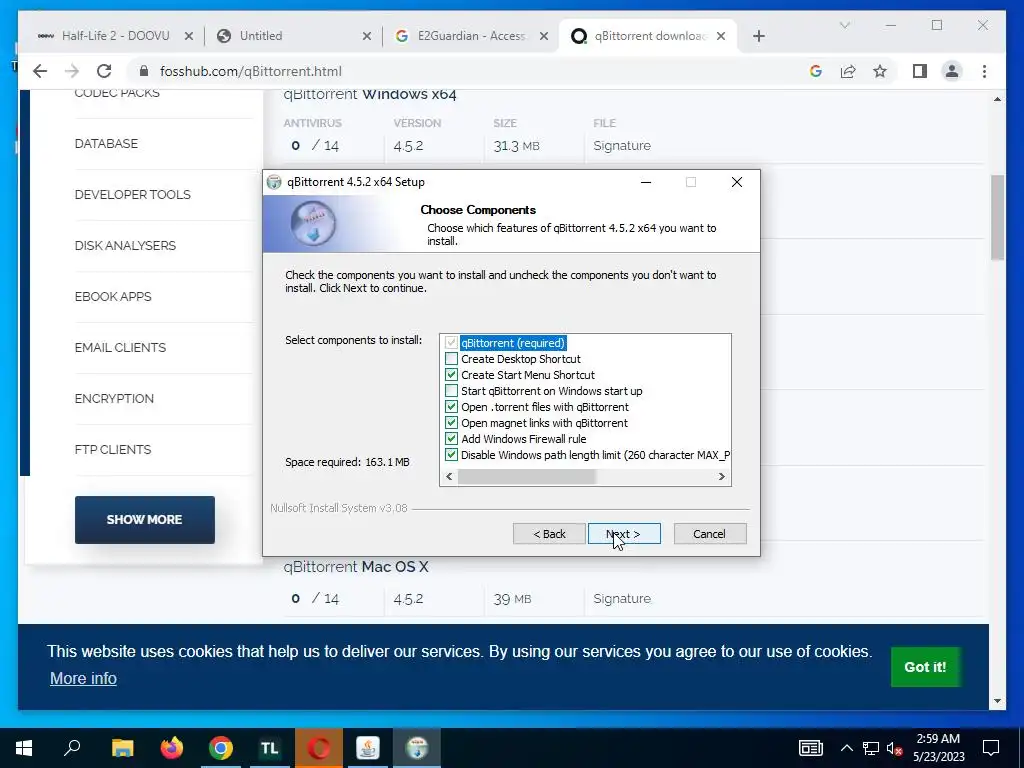Click the Mac OS X Signature link

[x=622, y=598]
